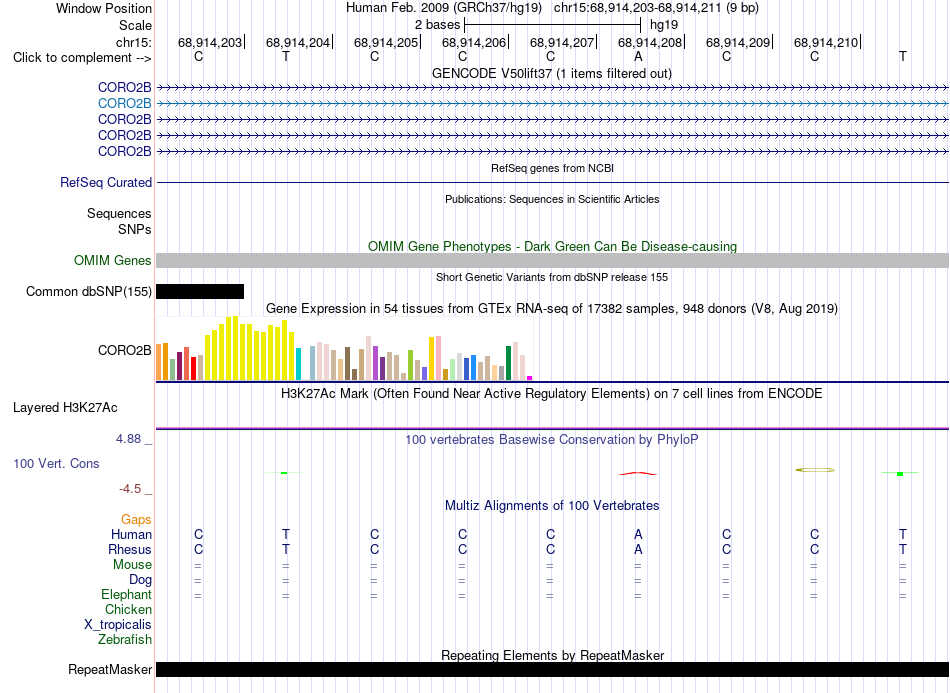Open Multiz Alignments of 100 Vertebrates title
This screenshot has width=950, height=693.
tap(552, 505)
